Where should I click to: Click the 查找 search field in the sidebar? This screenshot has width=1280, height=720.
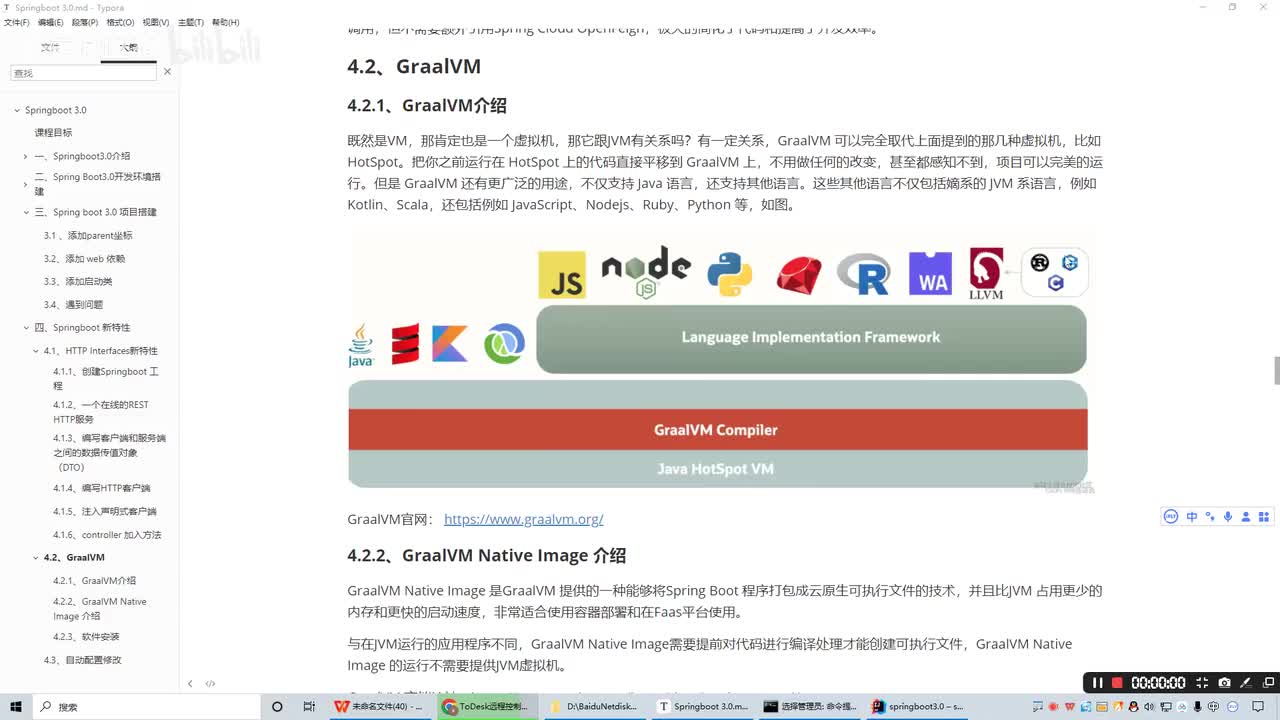83,73
